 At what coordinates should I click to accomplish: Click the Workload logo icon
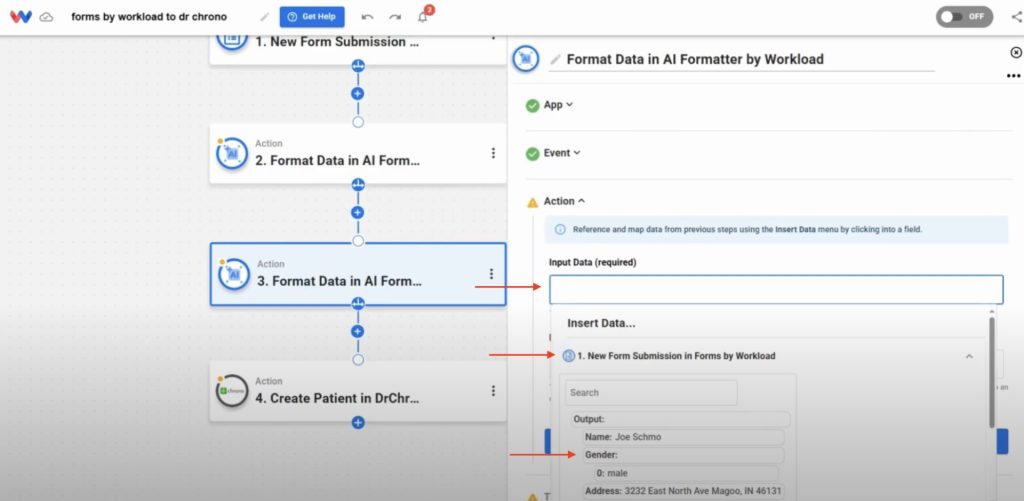coord(21,17)
